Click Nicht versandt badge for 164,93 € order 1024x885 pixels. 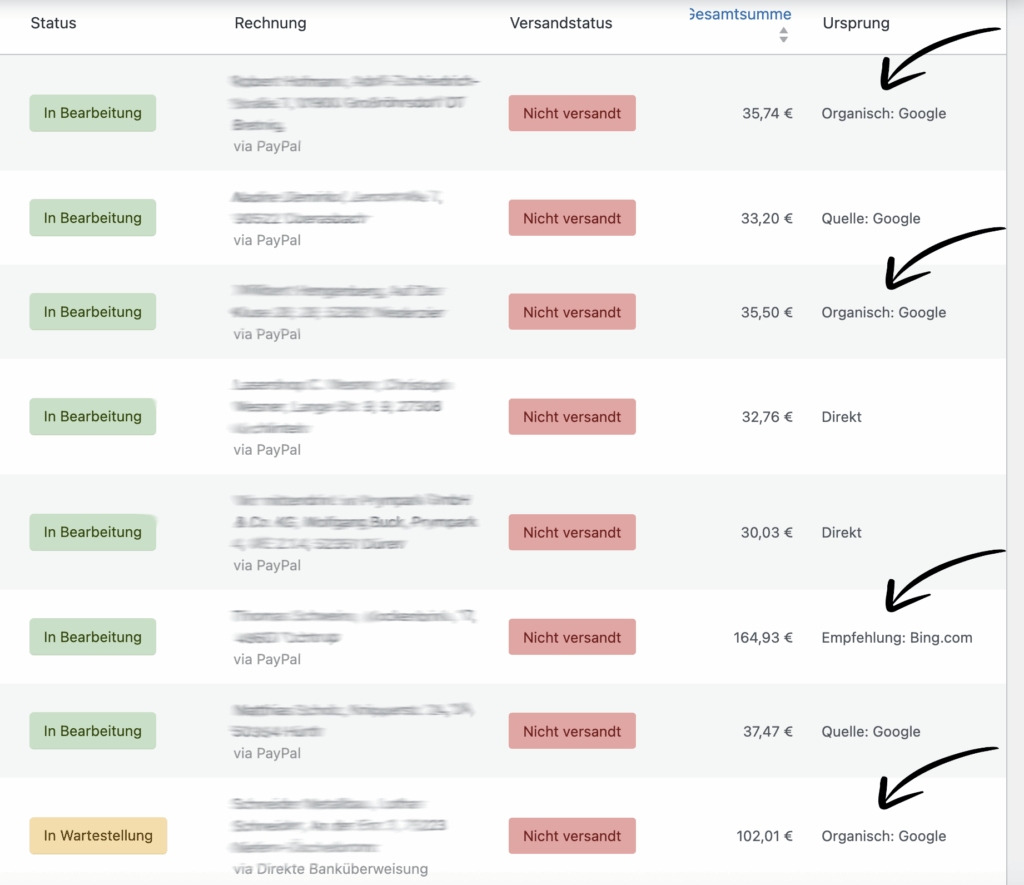click(x=572, y=637)
